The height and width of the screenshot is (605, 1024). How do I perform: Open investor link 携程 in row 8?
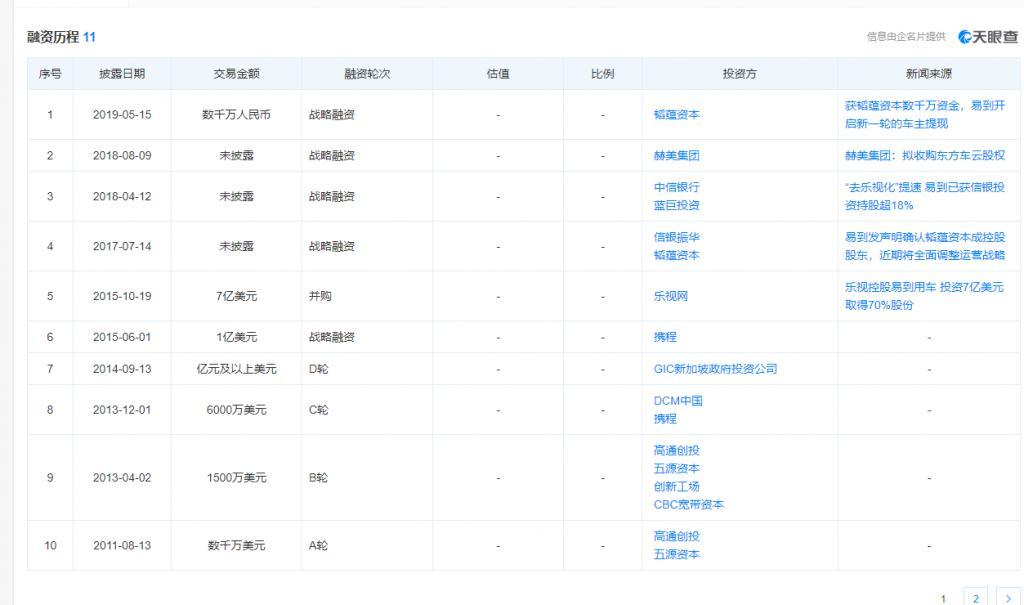tap(665, 419)
